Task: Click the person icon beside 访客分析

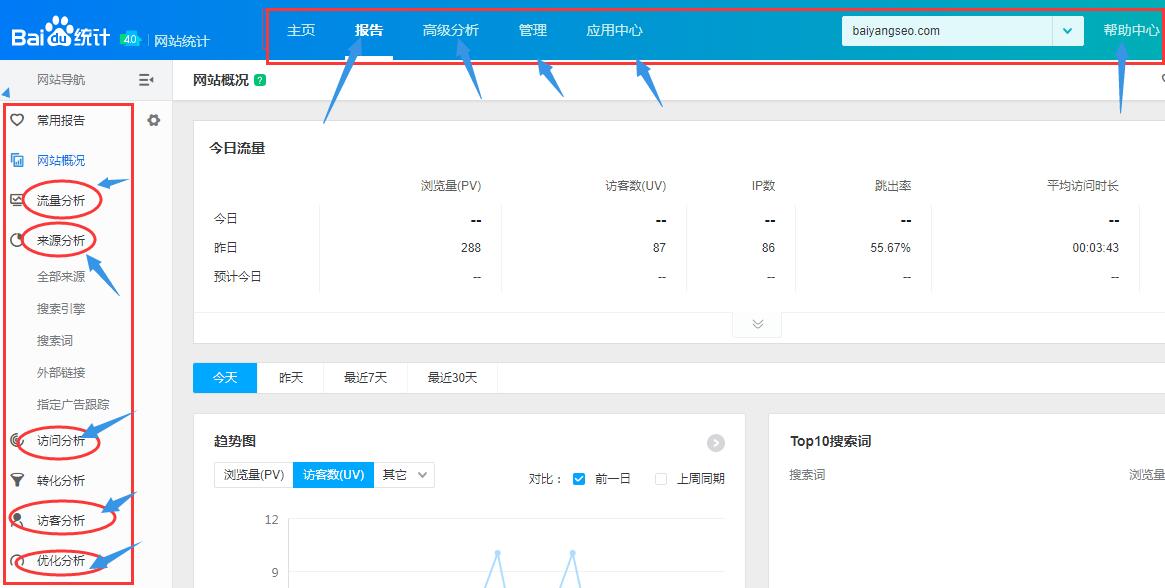Action: [17, 520]
